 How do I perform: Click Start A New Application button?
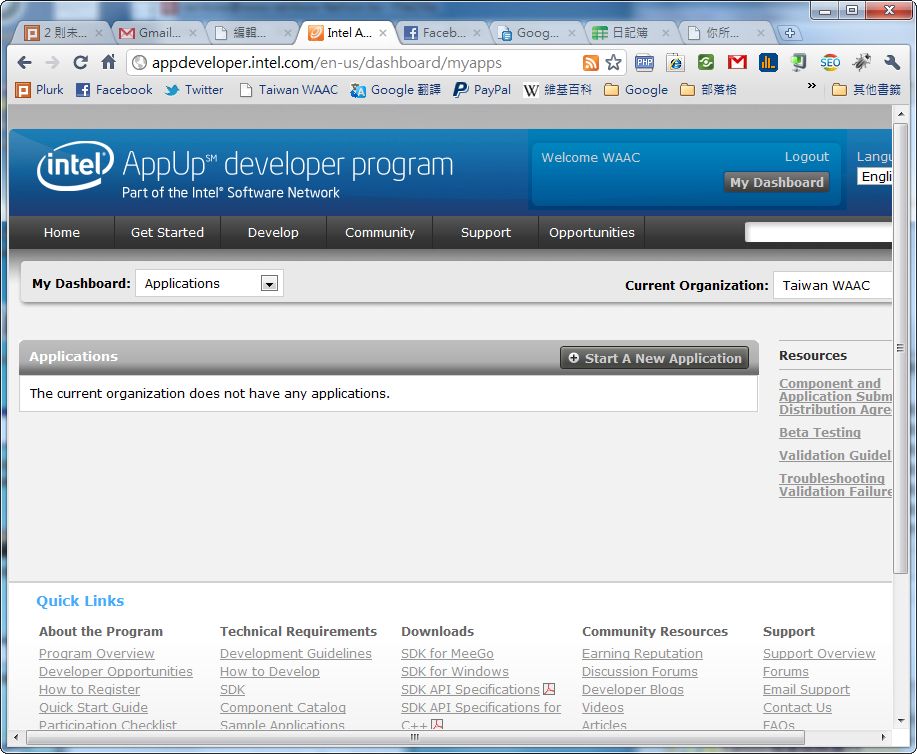point(654,358)
